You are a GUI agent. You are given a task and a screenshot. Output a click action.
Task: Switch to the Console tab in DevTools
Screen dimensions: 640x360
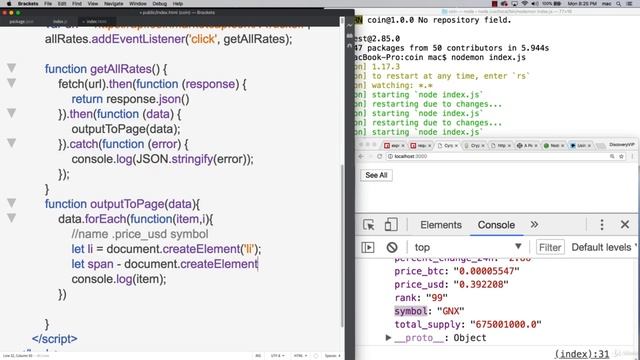[x=496, y=225]
